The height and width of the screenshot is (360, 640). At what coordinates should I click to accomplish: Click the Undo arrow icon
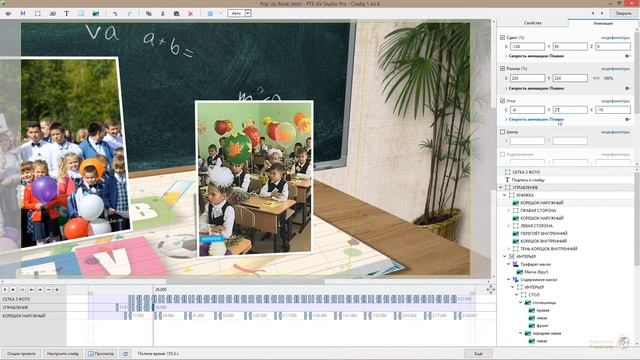[x=115, y=13]
